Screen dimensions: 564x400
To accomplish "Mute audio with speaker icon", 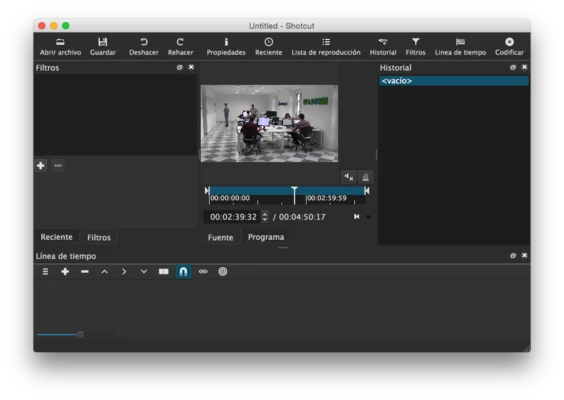I will click(349, 177).
